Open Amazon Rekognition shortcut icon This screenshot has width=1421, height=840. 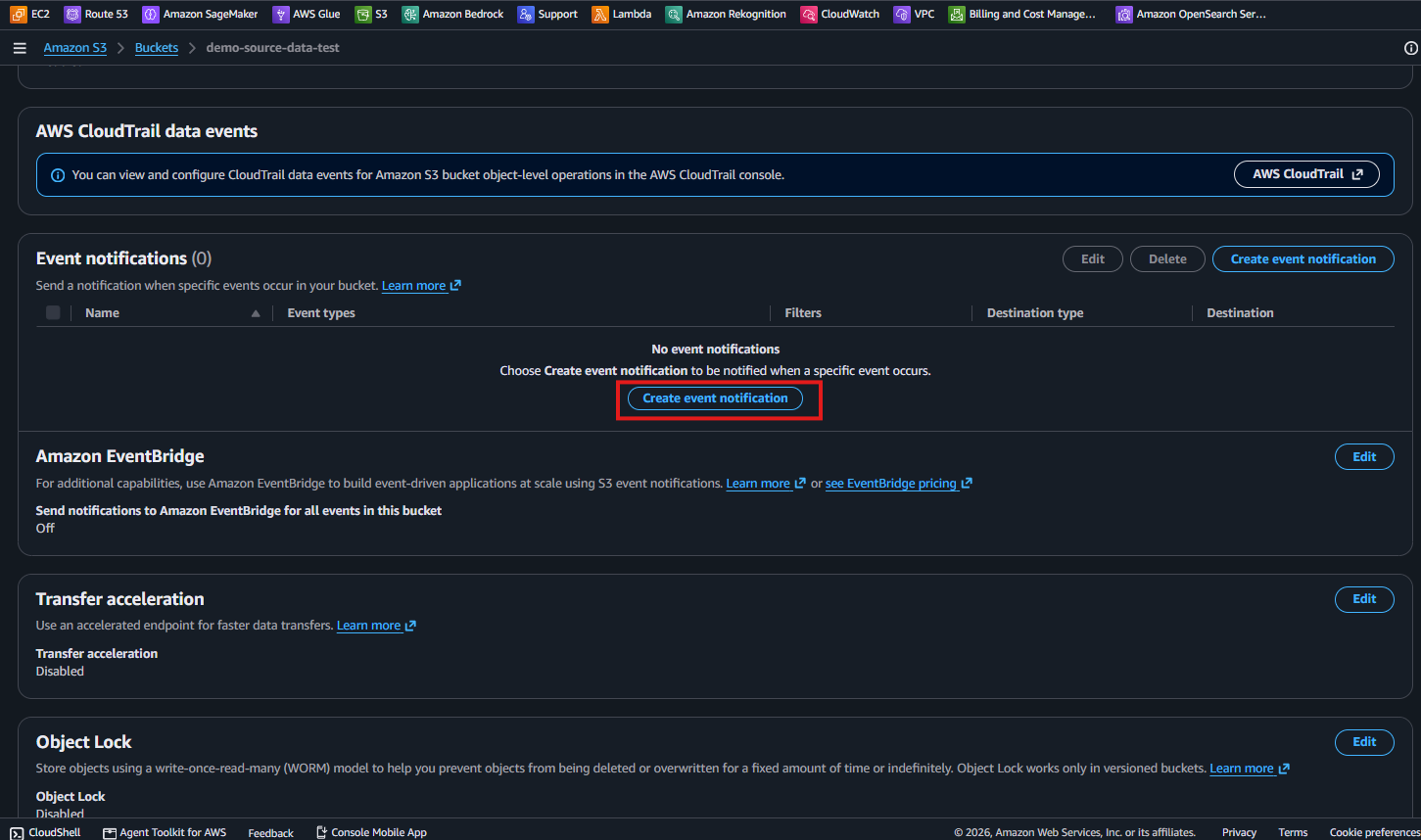674,14
